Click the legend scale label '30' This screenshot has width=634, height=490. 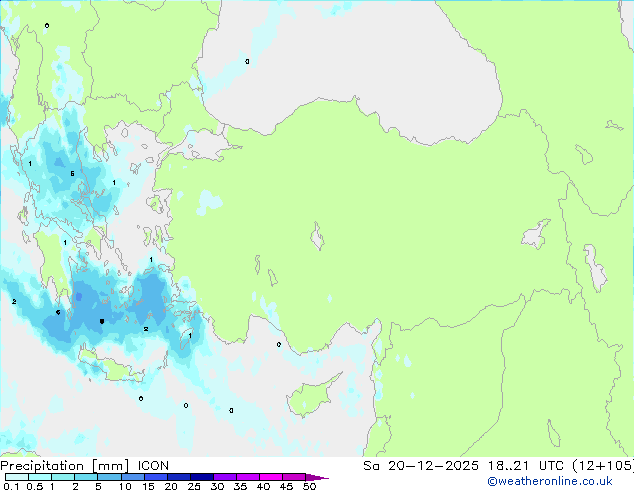[x=217, y=486]
